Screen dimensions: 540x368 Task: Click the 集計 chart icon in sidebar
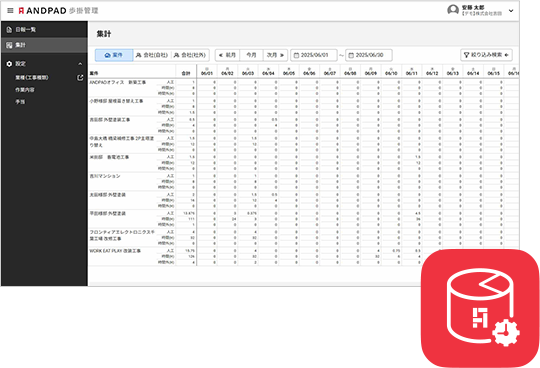coord(9,45)
